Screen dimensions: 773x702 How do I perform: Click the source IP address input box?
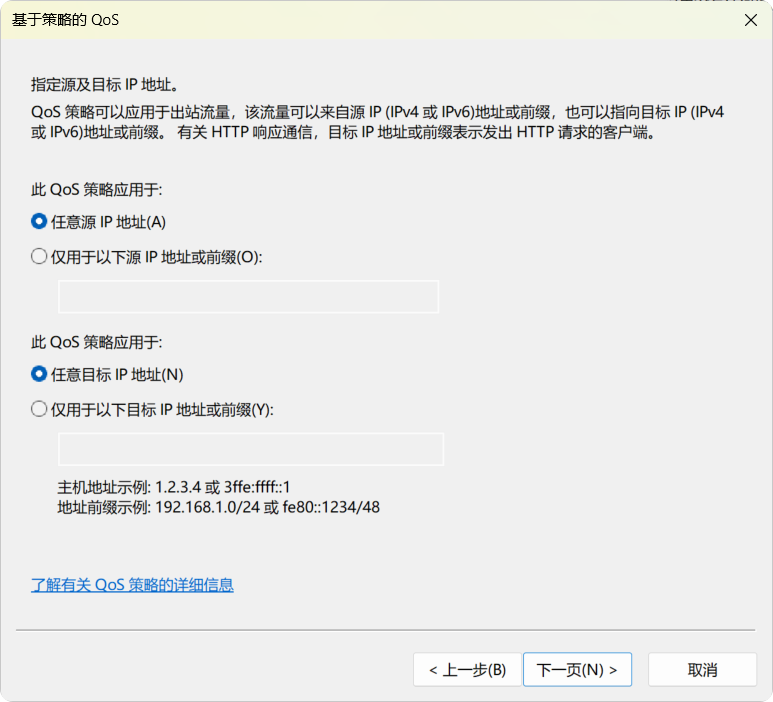(248, 297)
